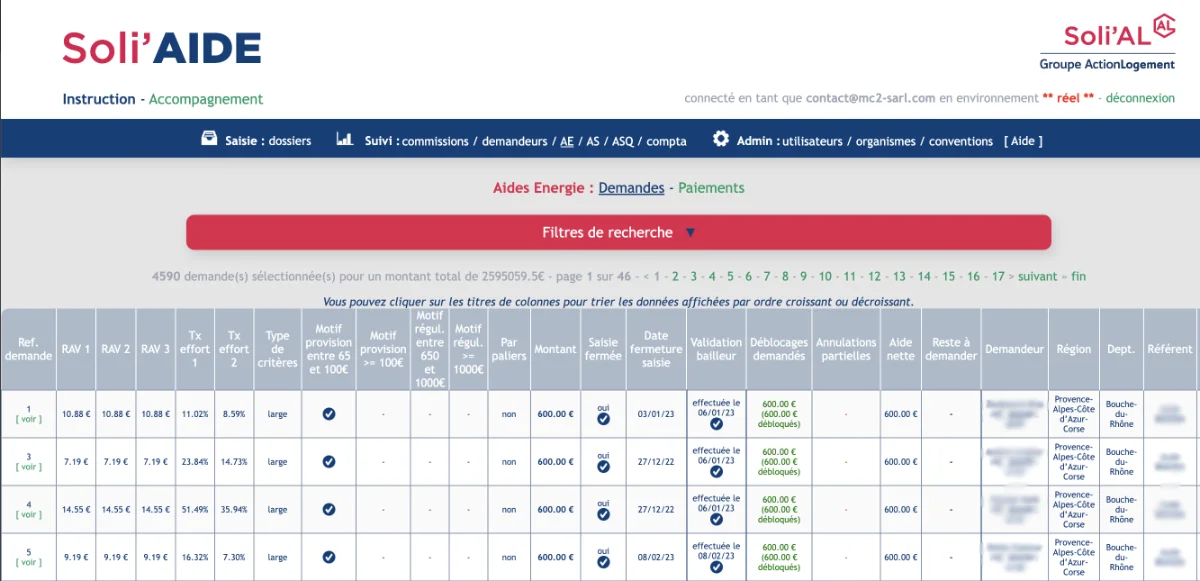The width and height of the screenshot is (1200, 581).
Task: Sort table by Date fermeture saisie header
Action: tap(656, 348)
